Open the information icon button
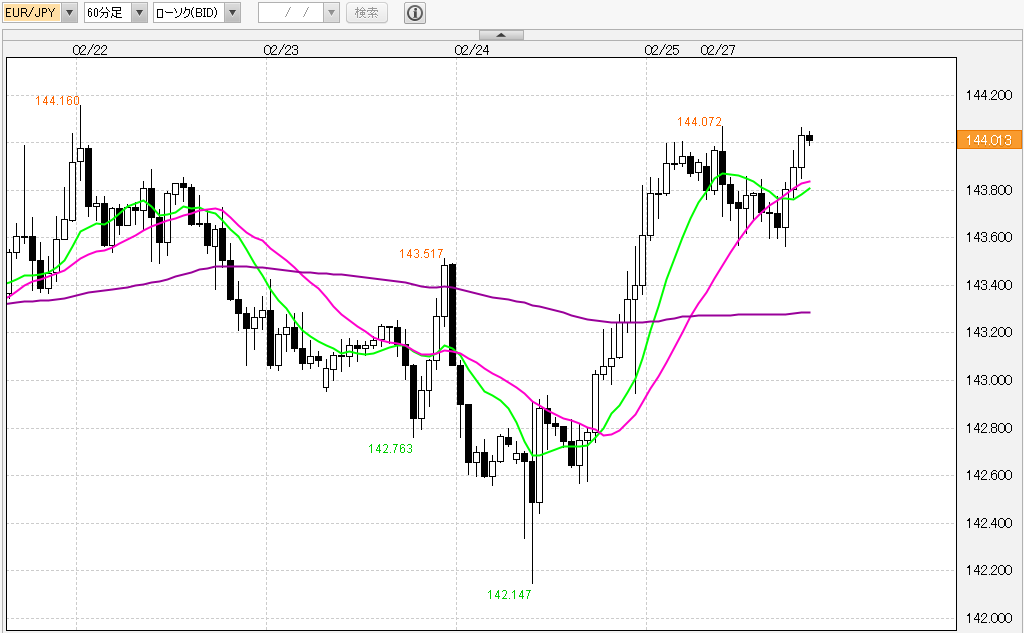 click(x=415, y=12)
